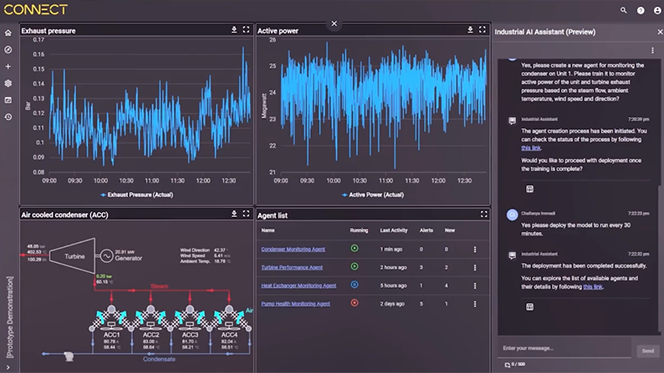Viewport: 664px width, 373px height.
Task: Click the Chaitanya user avatar in chat
Action: 512,215
